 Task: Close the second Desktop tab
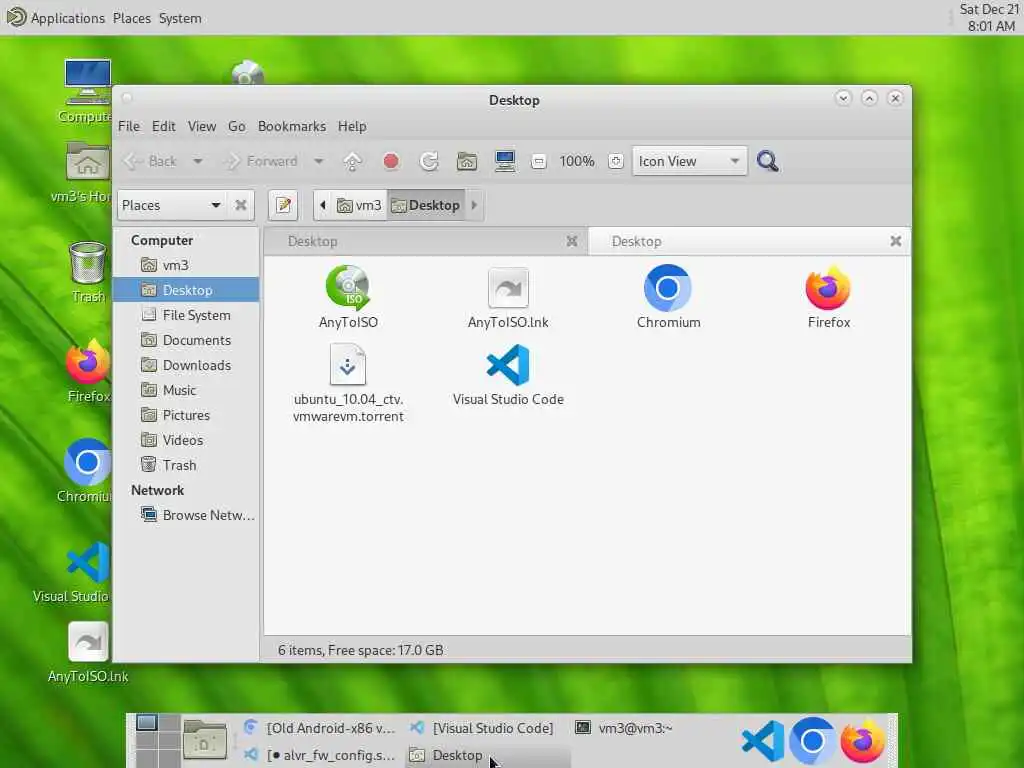click(x=896, y=242)
